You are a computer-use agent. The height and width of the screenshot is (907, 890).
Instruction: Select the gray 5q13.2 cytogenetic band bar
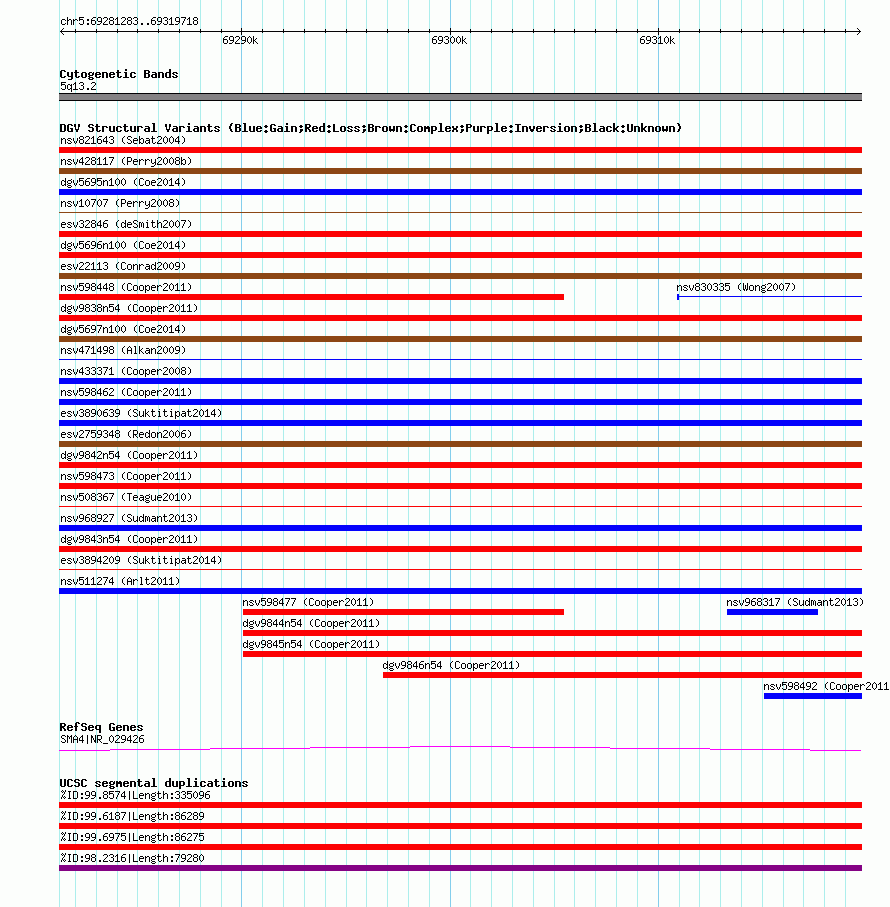(x=460, y=97)
